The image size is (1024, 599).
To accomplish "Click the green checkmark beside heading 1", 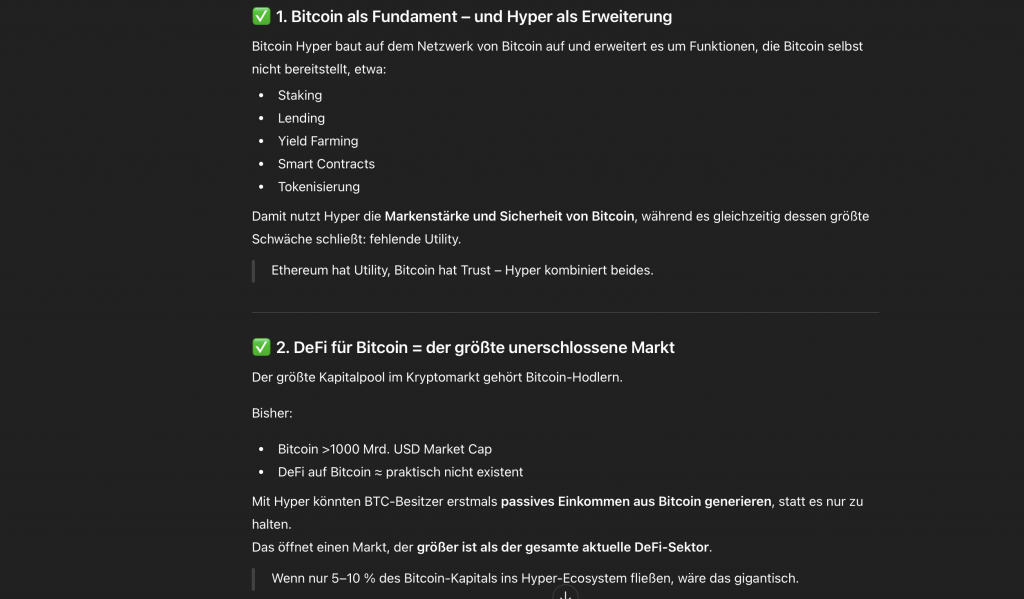I will coord(261,17).
